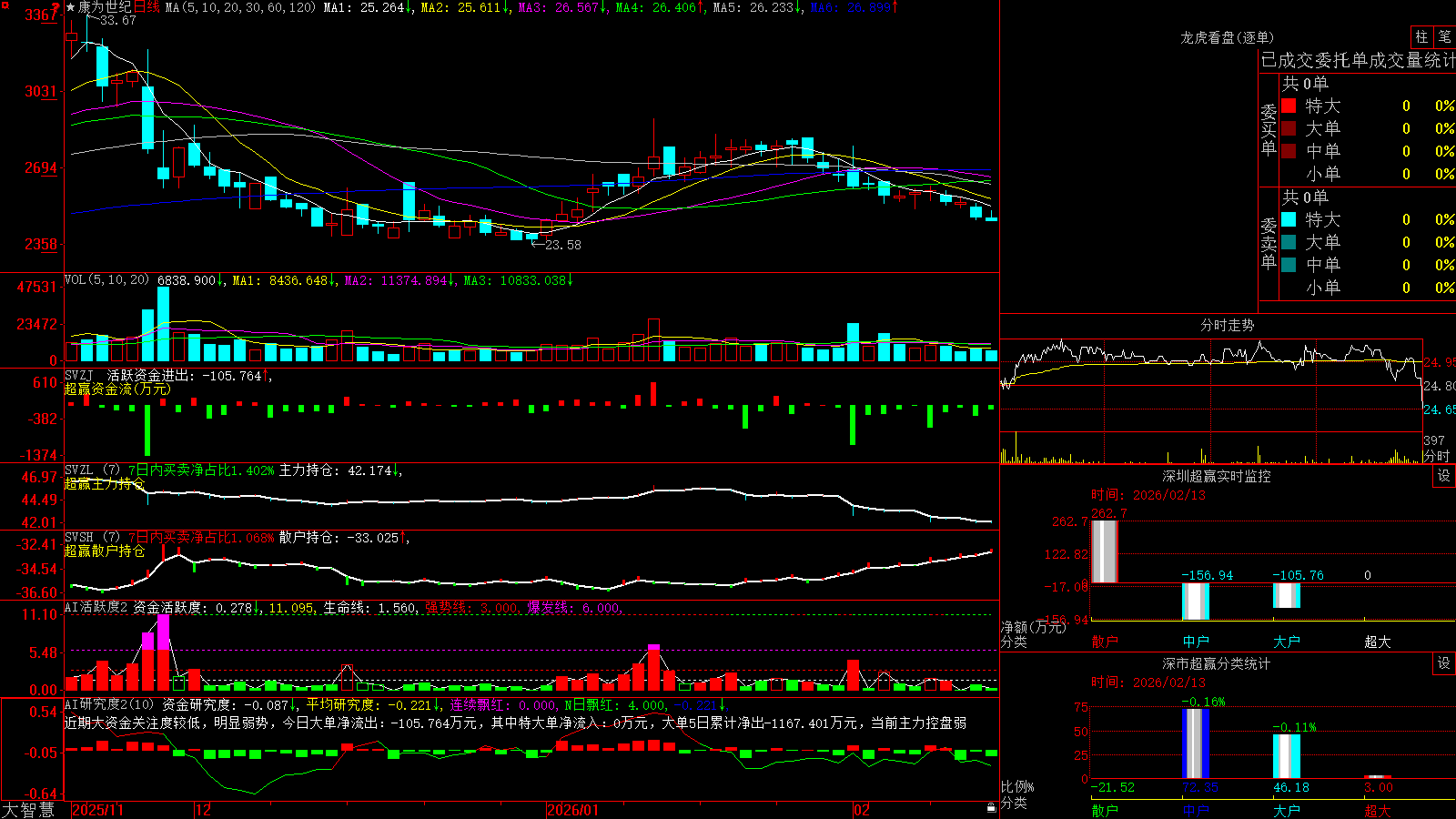Click the 大智慧 logo in bottom-left corner
Viewport: 1456px width, 819px height.
pyautogui.click(x=28, y=810)
